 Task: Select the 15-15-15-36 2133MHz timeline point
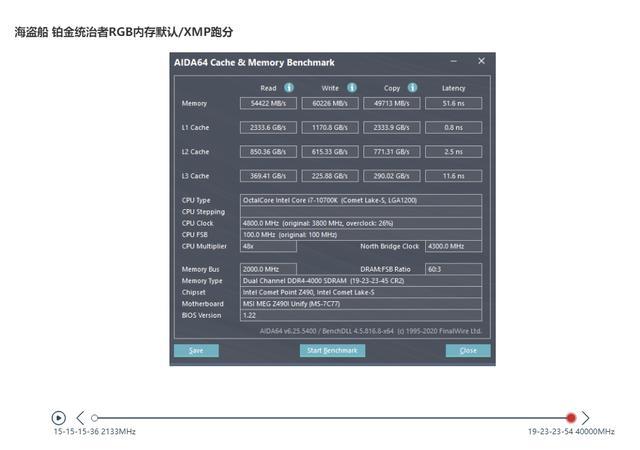pyautogui.click(x=95, y=418)
